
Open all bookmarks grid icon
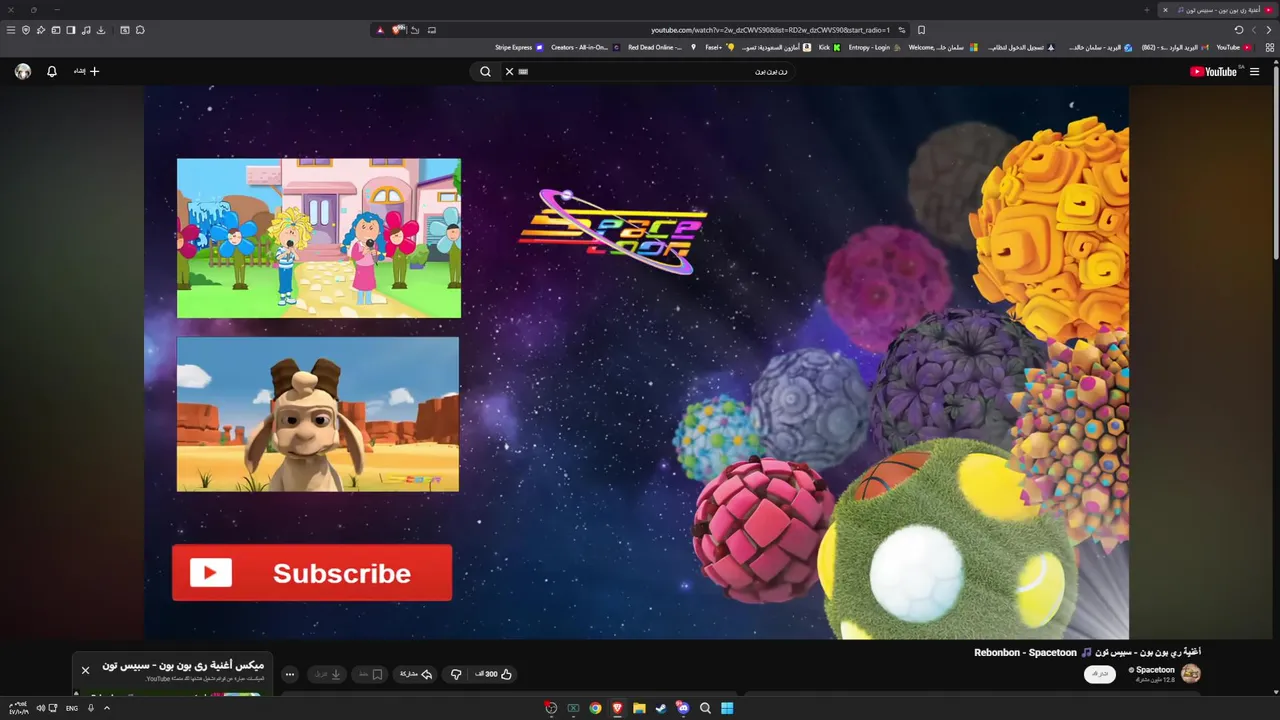1270,47
